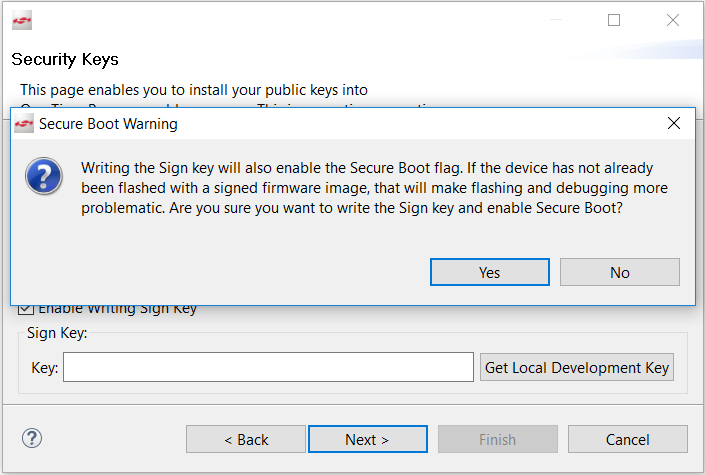Screen dimensions: 705x475
Task: Click the Key: field label
Action: [45, 368]
